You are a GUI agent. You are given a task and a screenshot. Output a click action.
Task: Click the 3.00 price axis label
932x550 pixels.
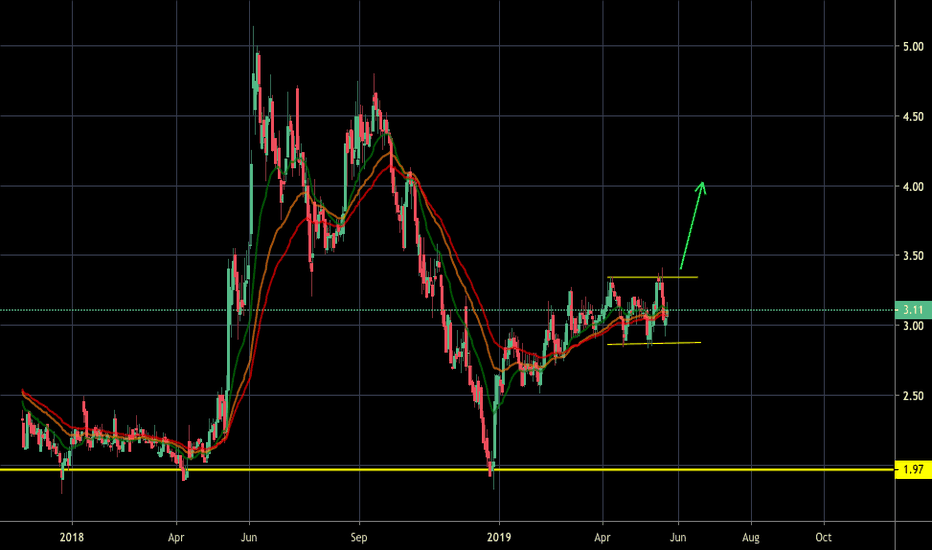click(x=914, y=326)
